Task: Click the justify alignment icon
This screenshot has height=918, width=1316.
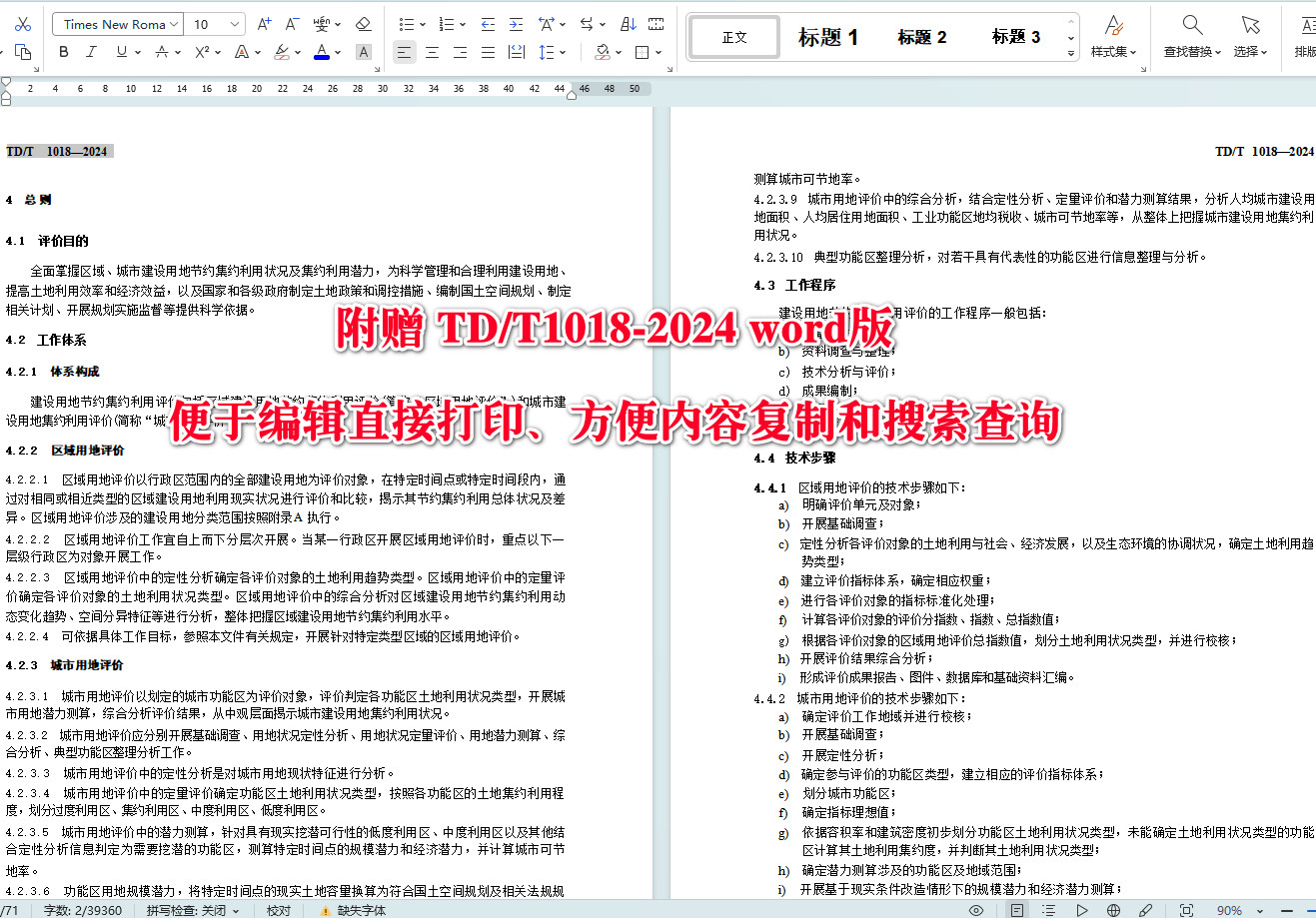Action: (488, 52)
